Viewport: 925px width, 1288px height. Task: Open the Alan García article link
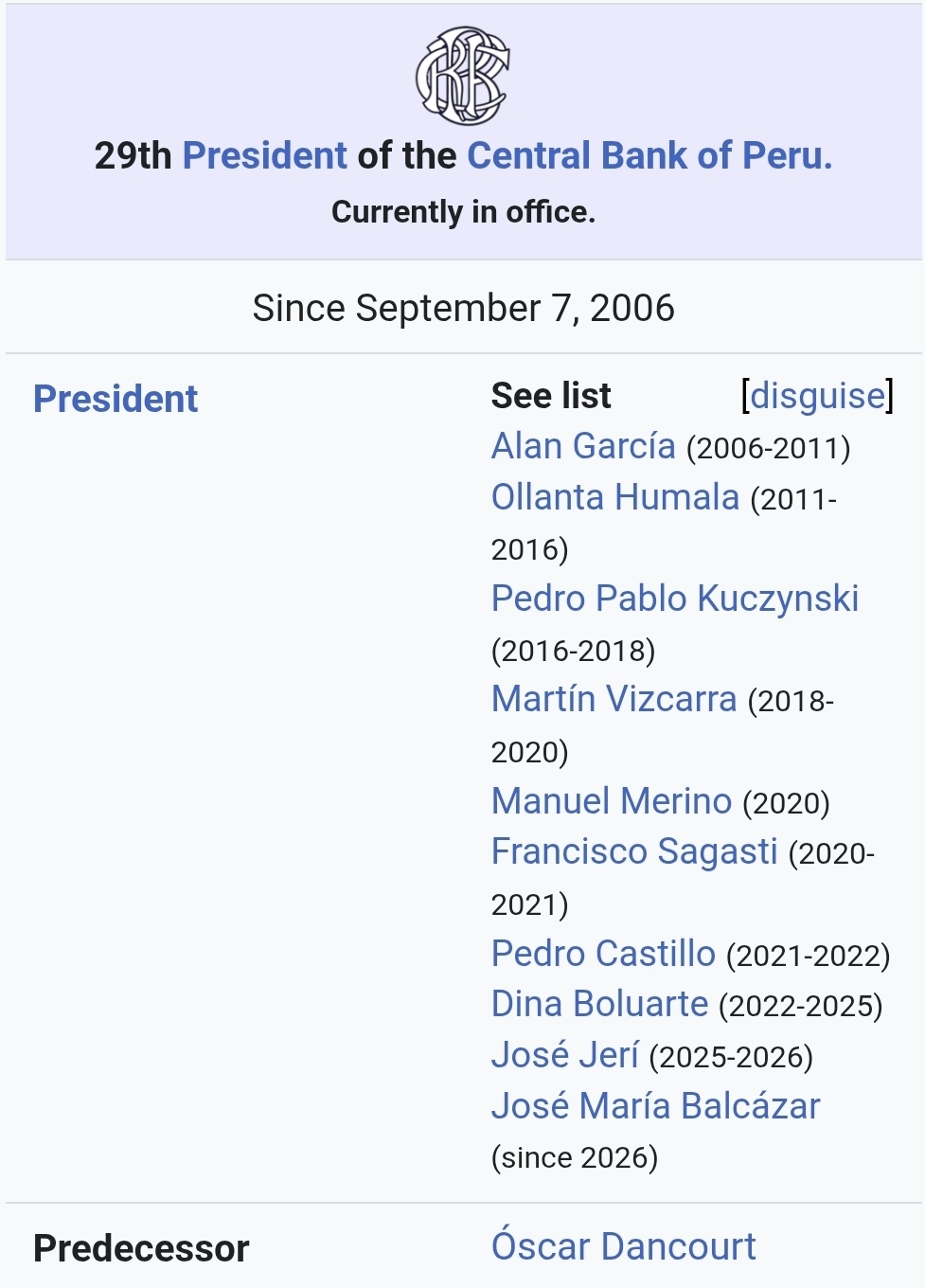pyautogui.click(x=583, y=446)
